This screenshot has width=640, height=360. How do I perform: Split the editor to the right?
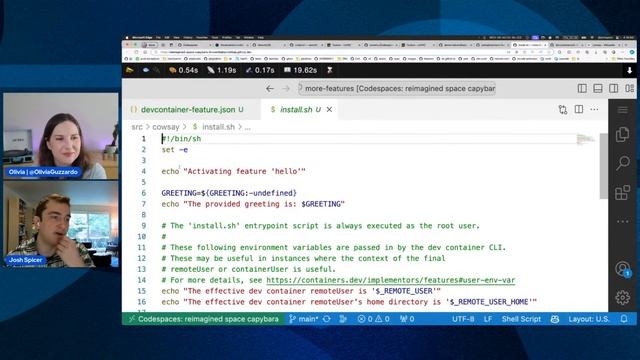(579, 109)
